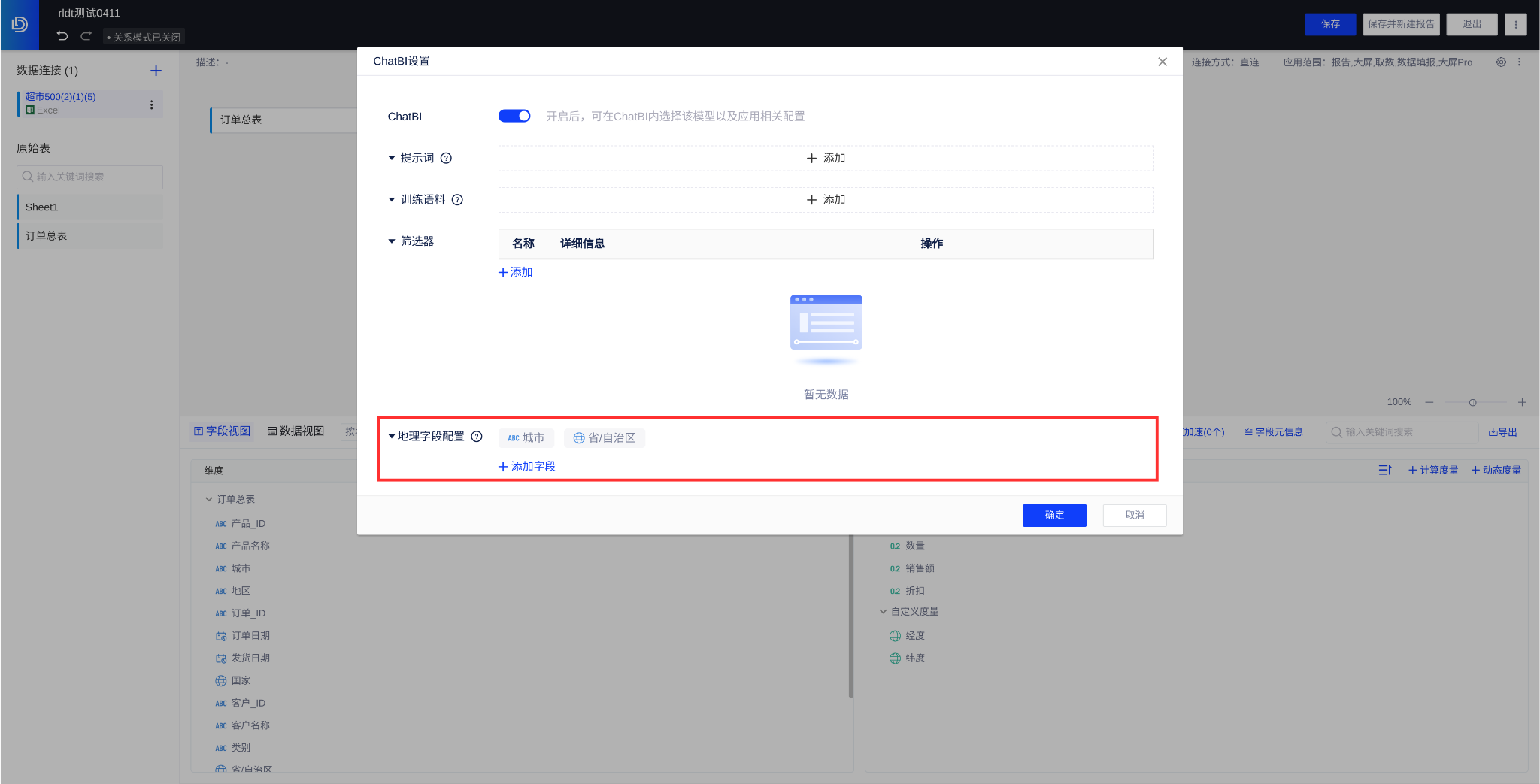Collapse the 订单总表 dimension group
The width and height of the screenshot is (1540, 784).
point(208,498)
